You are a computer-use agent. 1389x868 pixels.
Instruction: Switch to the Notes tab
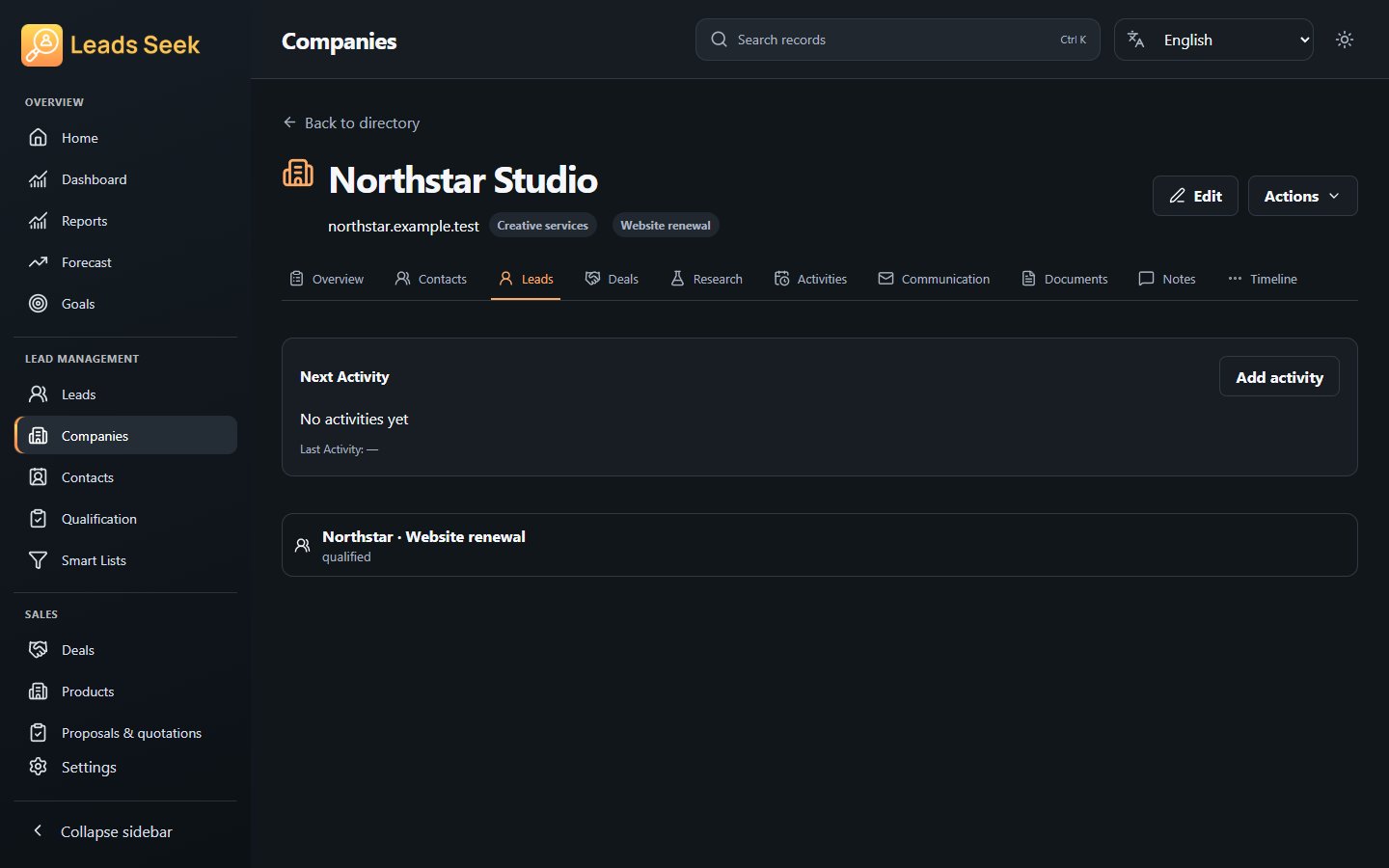pyautogui.click(x=1167, y=279)
